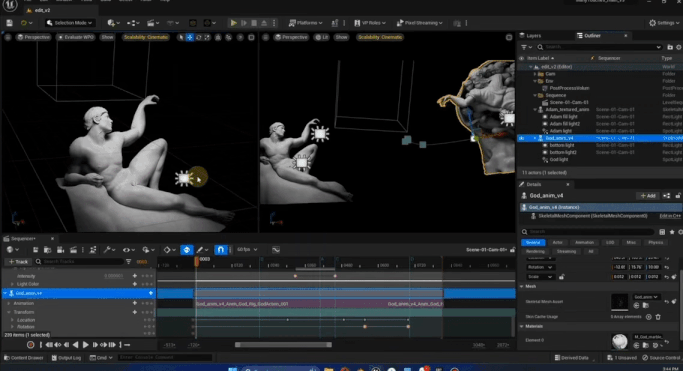Image resolution: width=683 pixels, height=371 pixels.
Task: Open the Outliner filter menu
Action: point(526,47)
